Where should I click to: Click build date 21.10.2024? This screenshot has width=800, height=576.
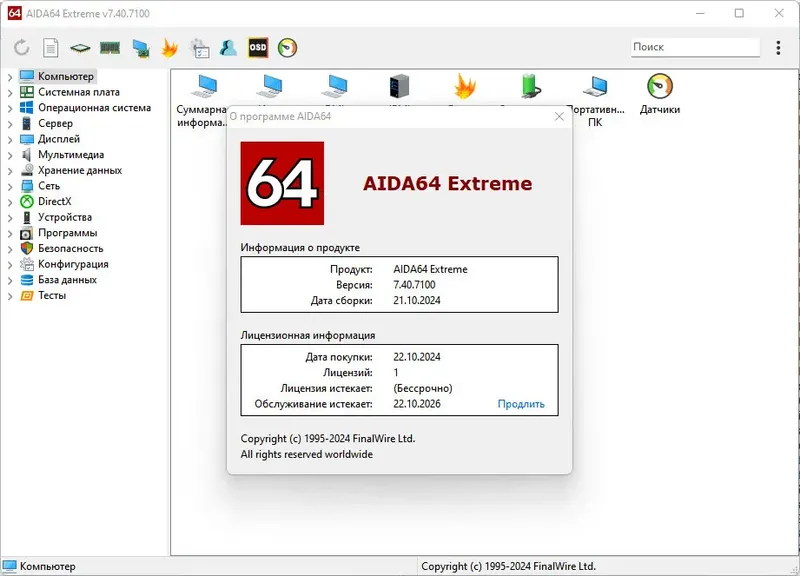click(x=417, y=300)
